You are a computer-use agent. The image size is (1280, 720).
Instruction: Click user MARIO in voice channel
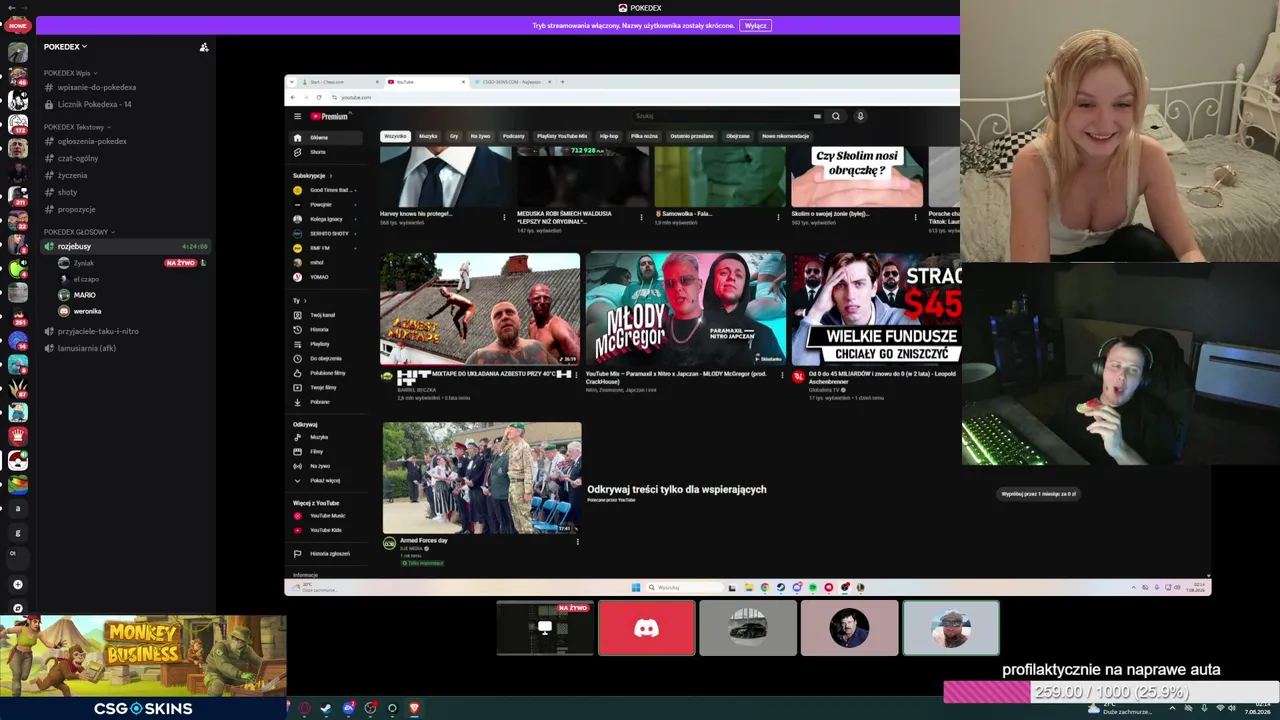coord(84,295)
